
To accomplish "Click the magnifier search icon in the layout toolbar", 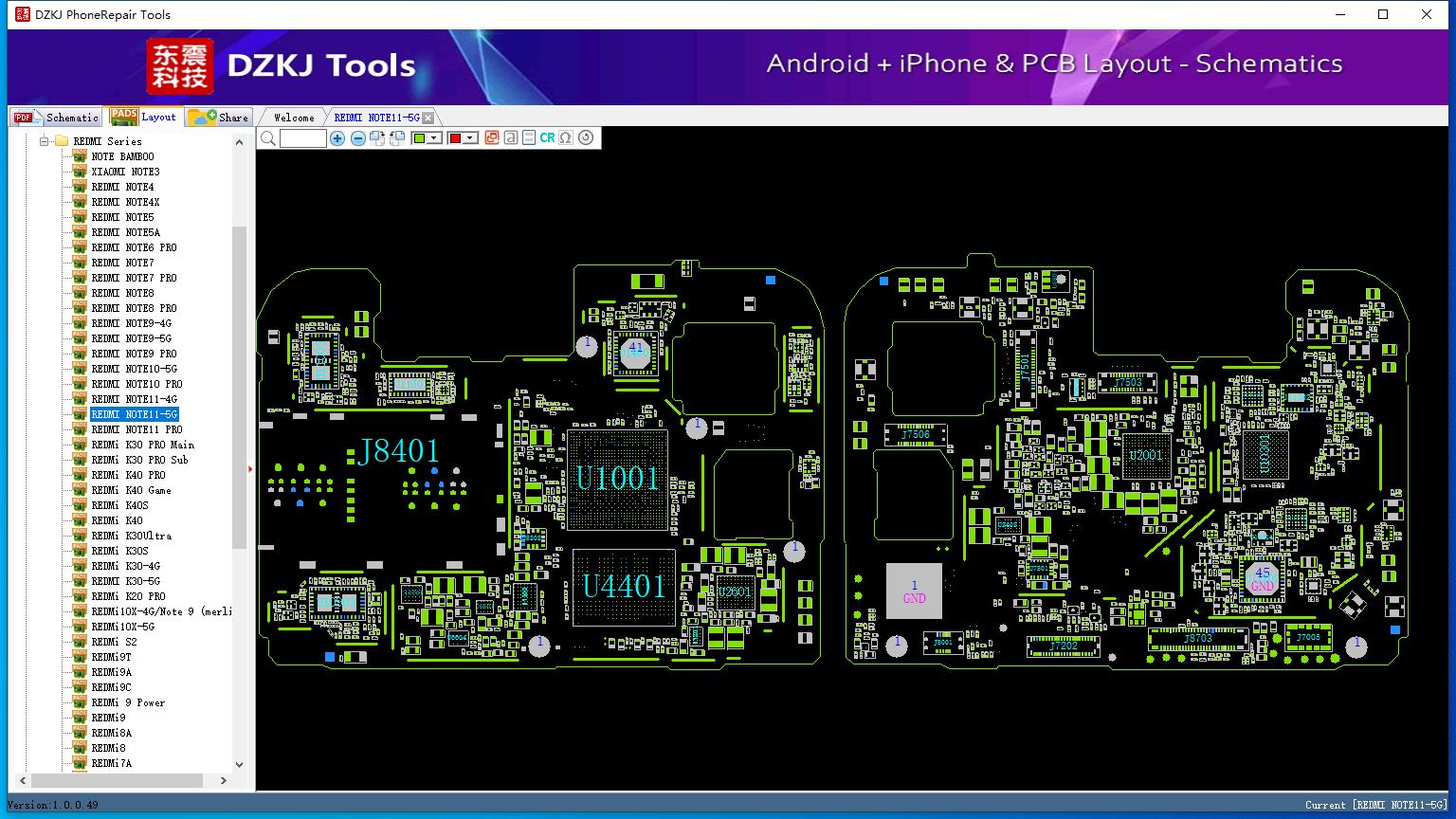I will (x=268, y=138).
